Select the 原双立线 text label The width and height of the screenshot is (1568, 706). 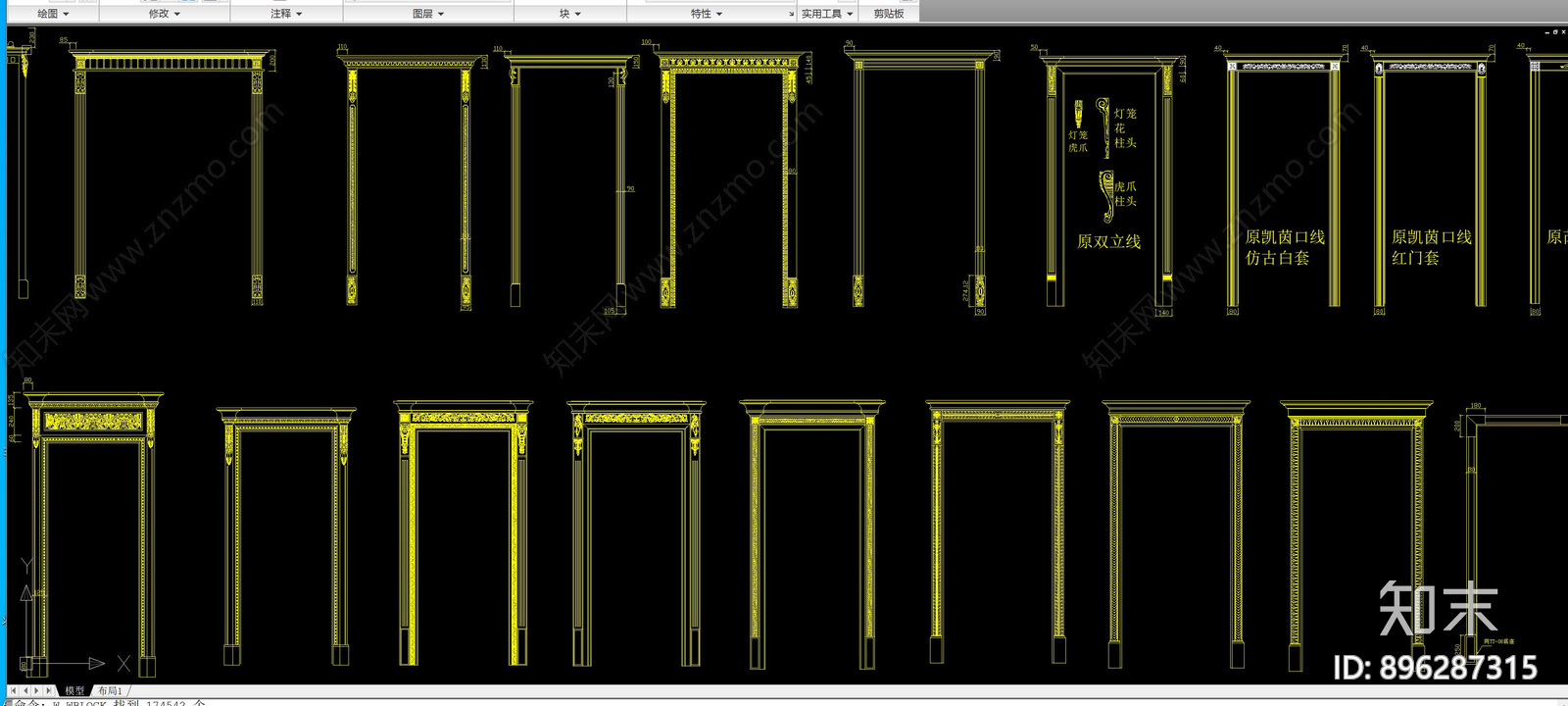(x=1108, y=241)
